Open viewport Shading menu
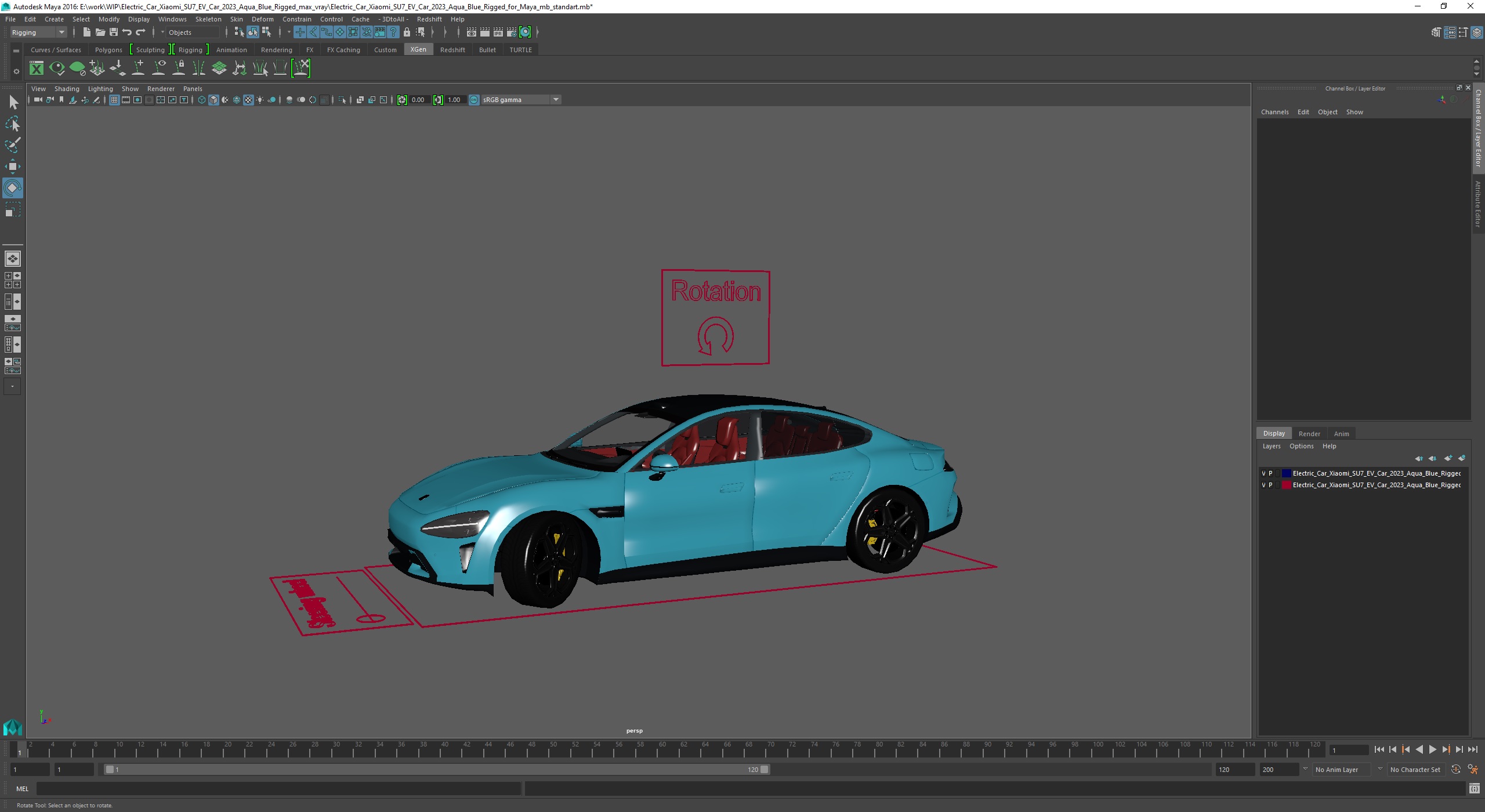 pos(67,89)
